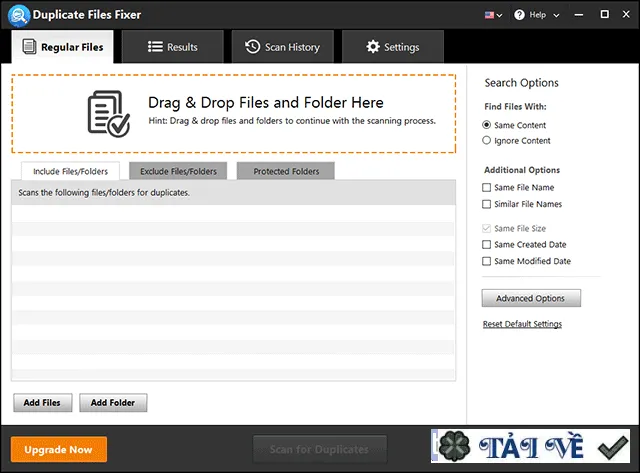
Task: Tick the Similar File Names checkbox
Action: click(486, 204)
